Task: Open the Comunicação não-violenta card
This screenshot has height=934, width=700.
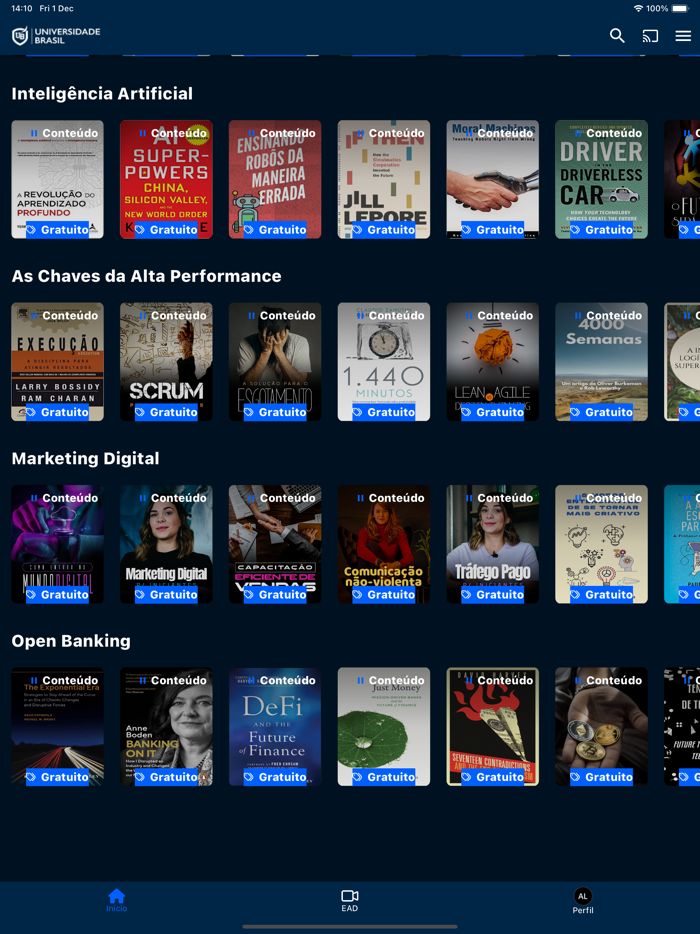Action: tap(384, 544)
